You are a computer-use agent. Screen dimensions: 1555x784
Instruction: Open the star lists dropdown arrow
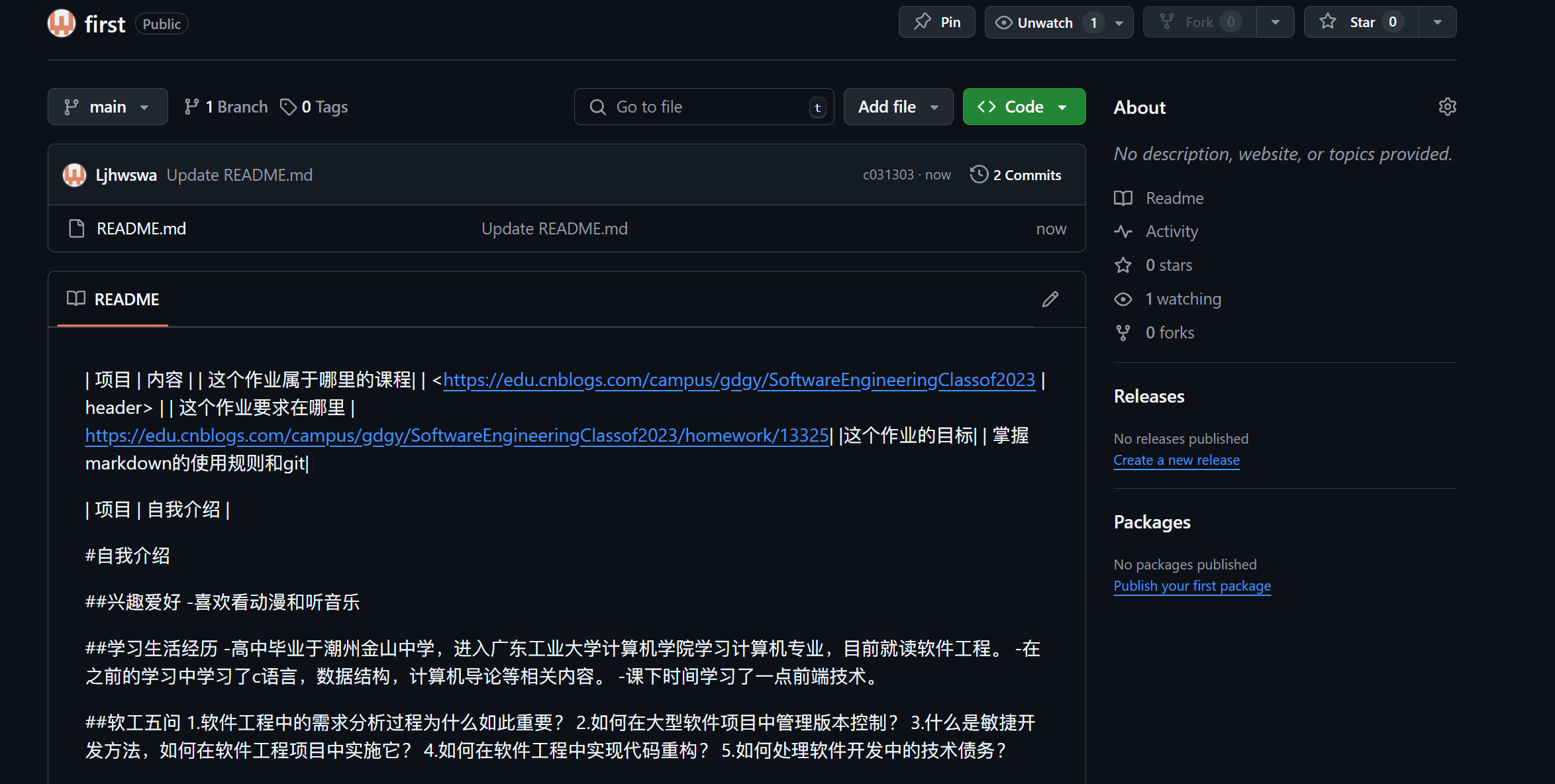click(x=1437, y=23)
